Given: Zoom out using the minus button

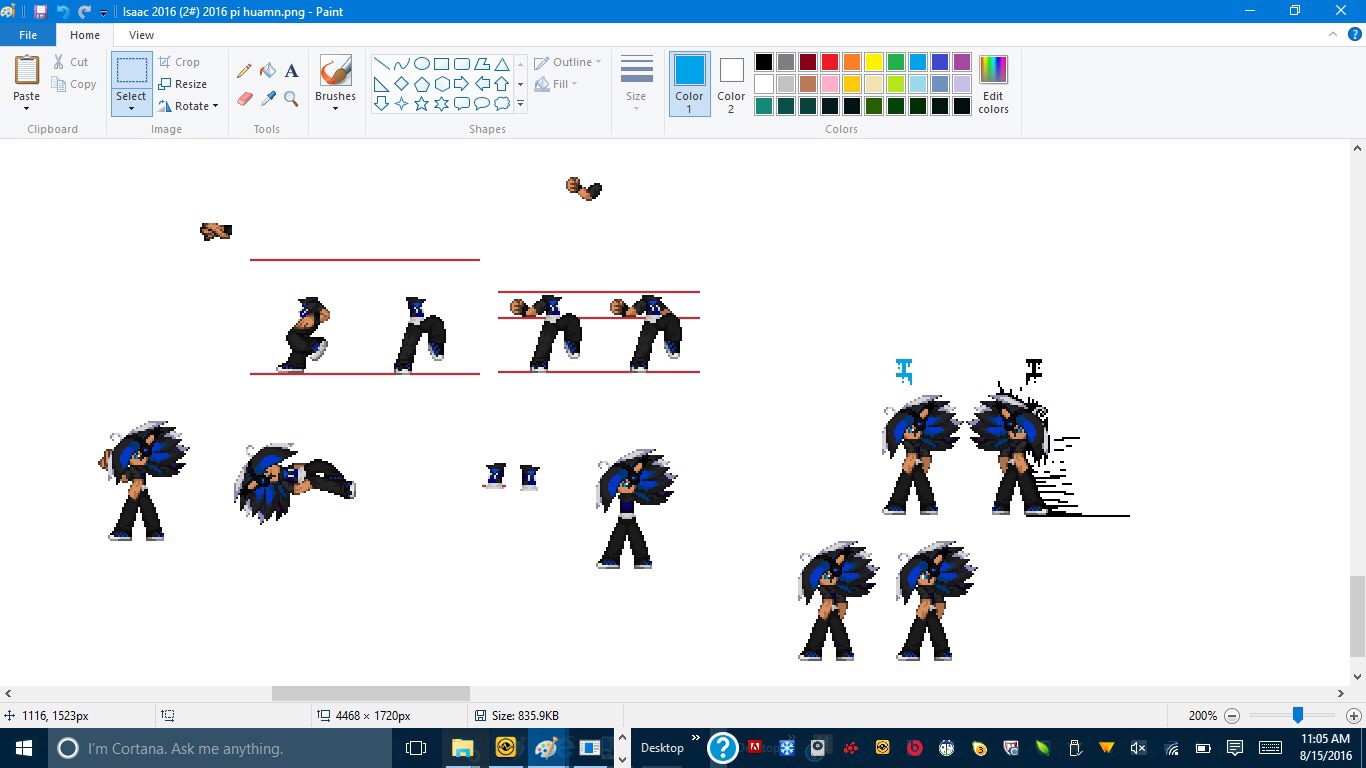Looking at the screenshot, I should (x=1232, y=716).
